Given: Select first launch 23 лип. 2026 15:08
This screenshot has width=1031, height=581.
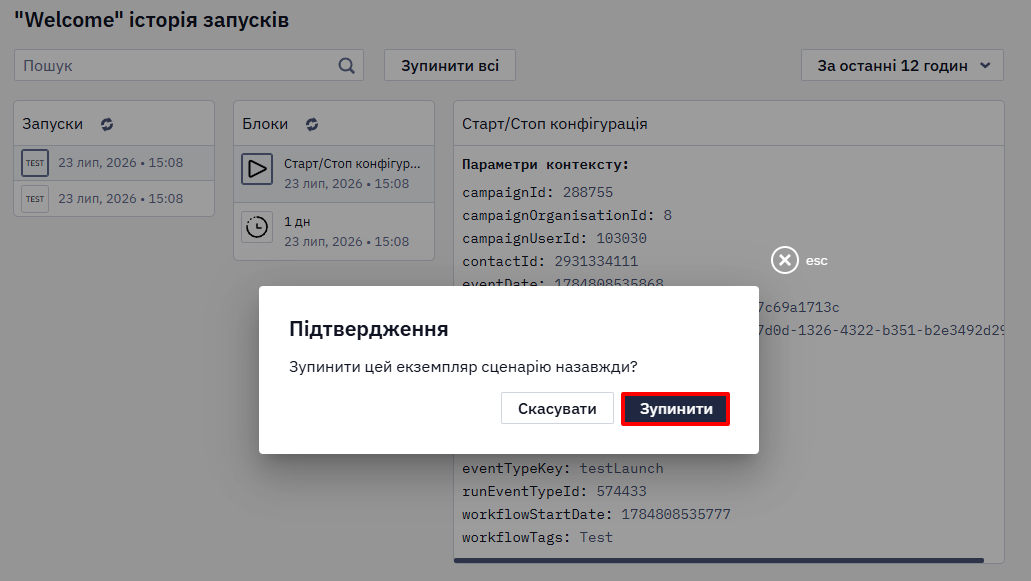Looking at the screenshot, I should 114,163.
